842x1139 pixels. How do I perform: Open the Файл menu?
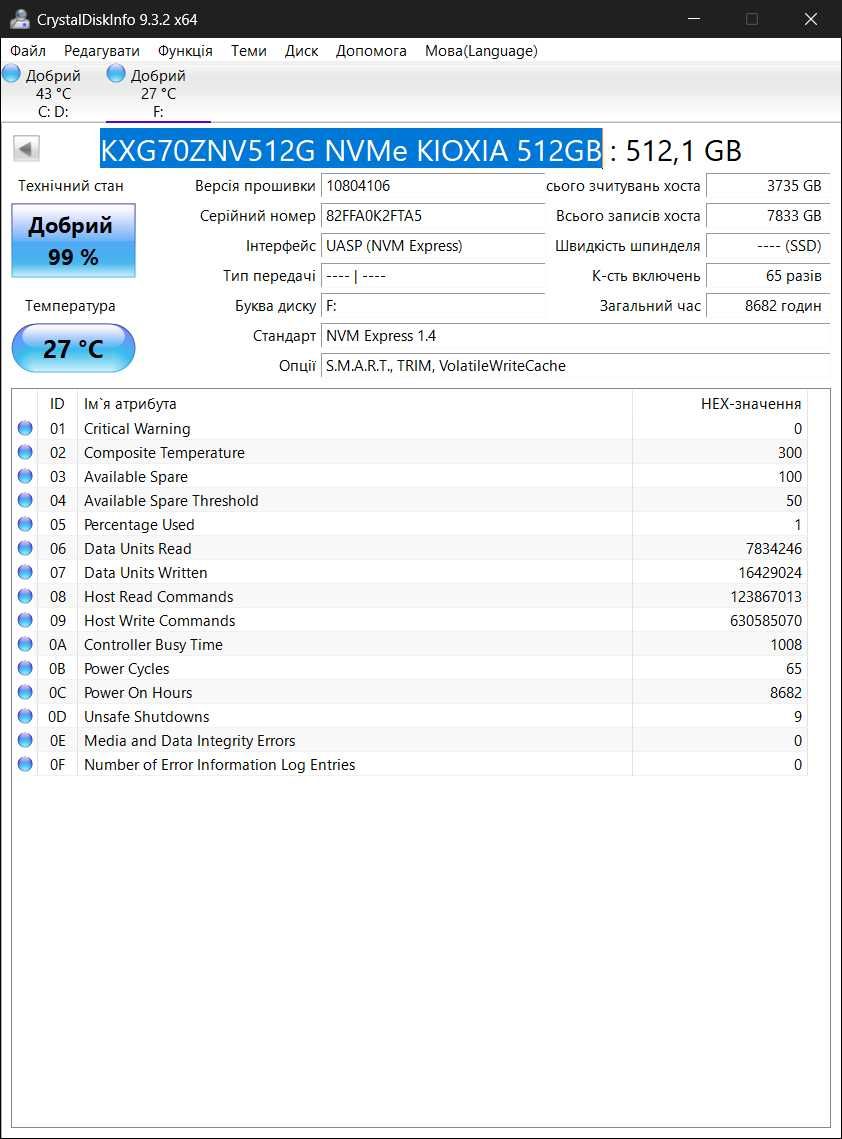(x=28, y=51)
